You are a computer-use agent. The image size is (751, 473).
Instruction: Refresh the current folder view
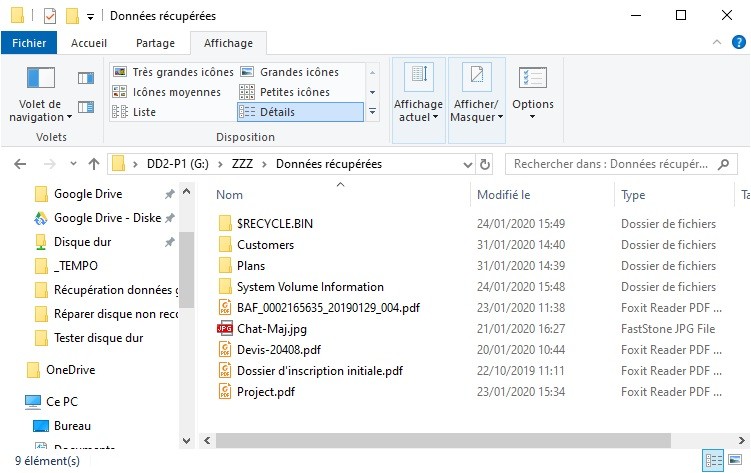click(486, 164)
